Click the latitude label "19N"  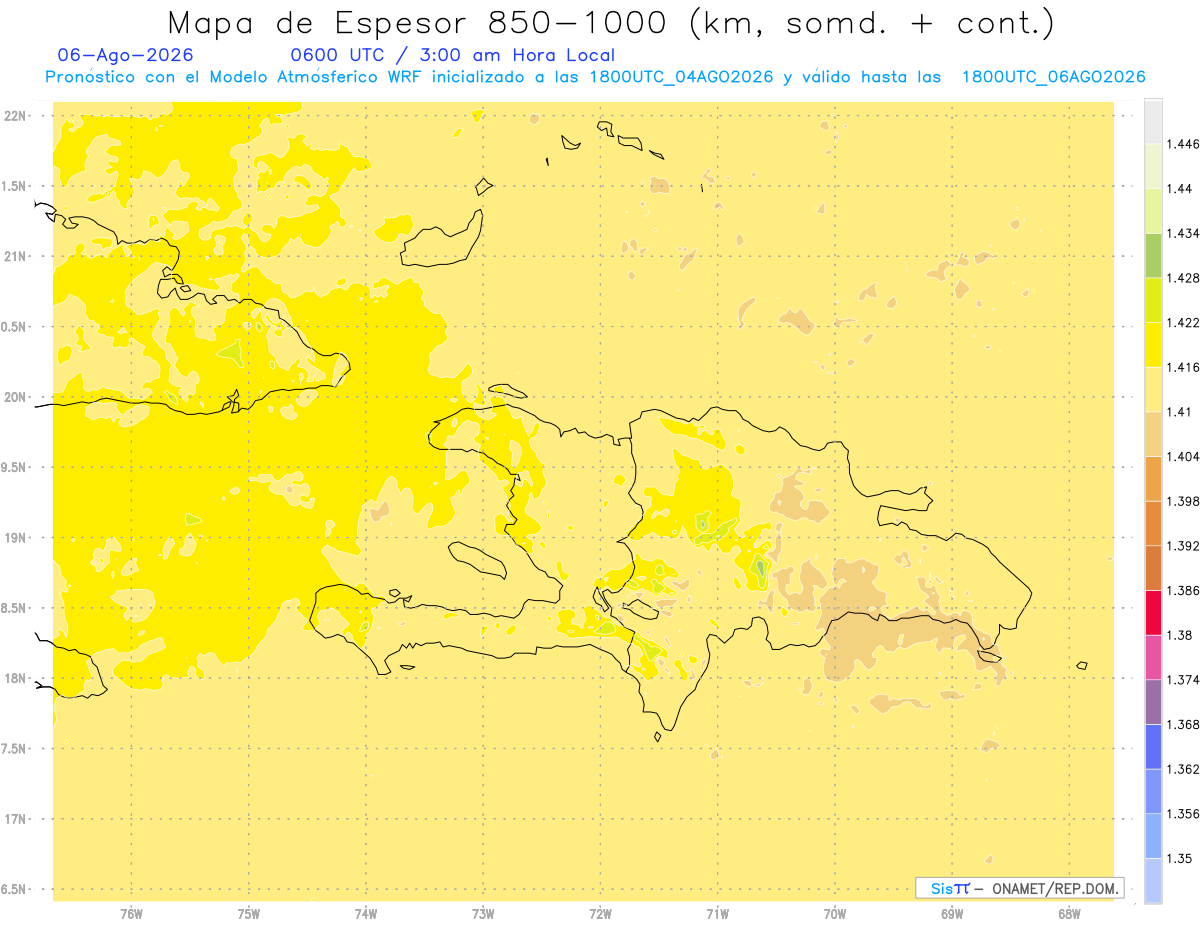click(17, 538)
